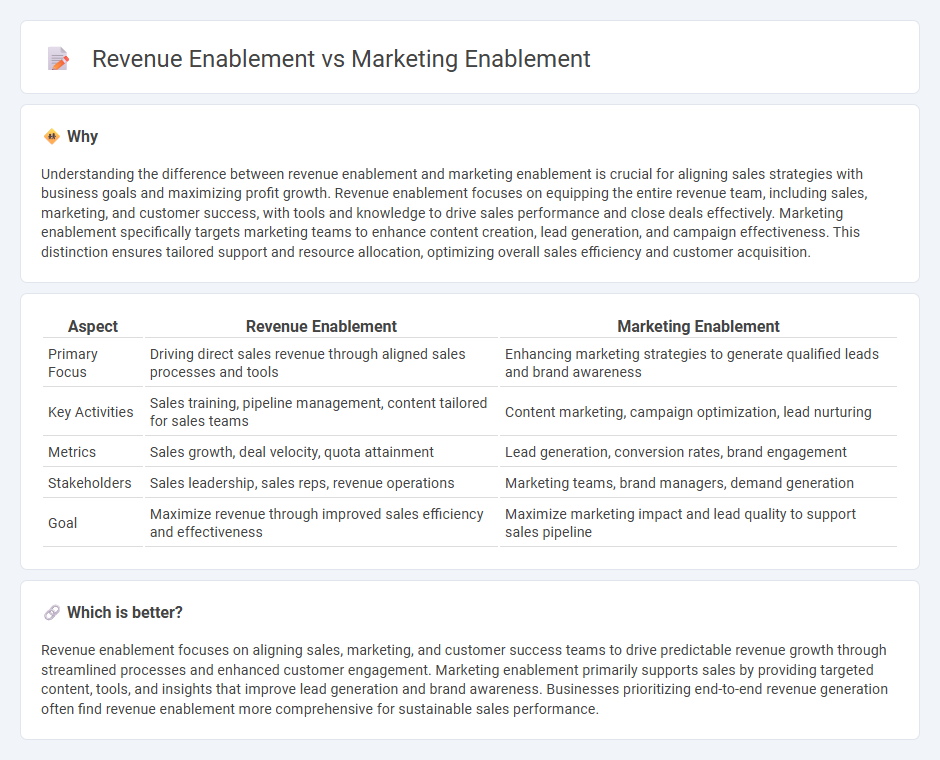Click the Metrics row label
This screenshot has width=940, height=760.
click(x=72, y=452)
